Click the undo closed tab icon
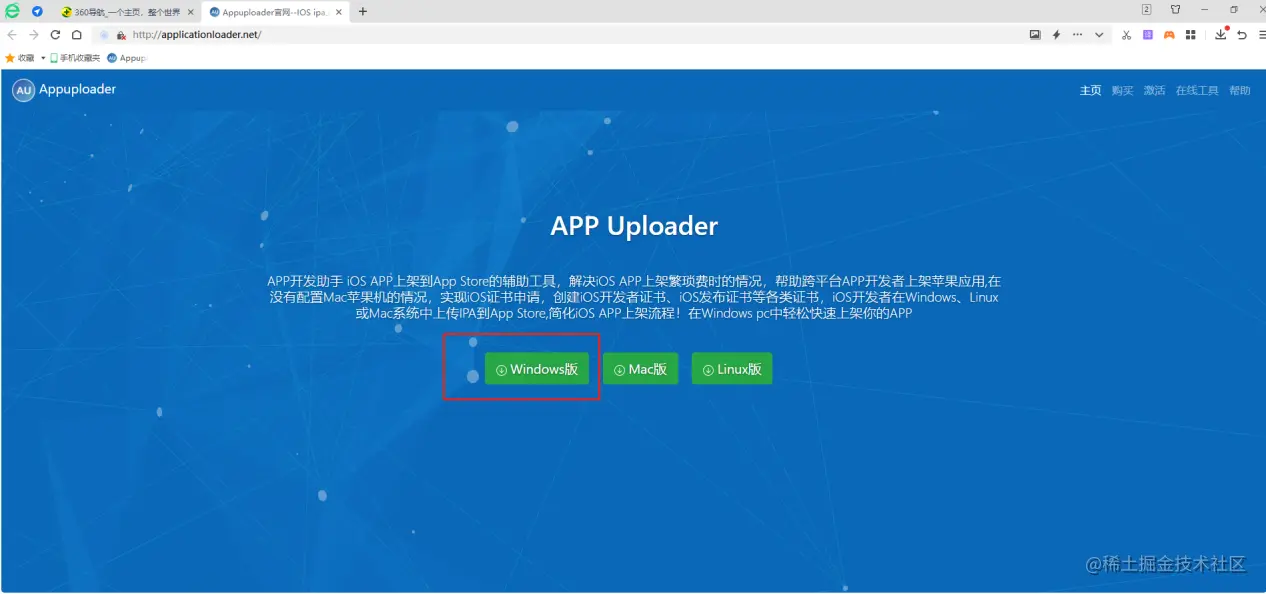The image size is (1266, 594). coord(1242,34)
